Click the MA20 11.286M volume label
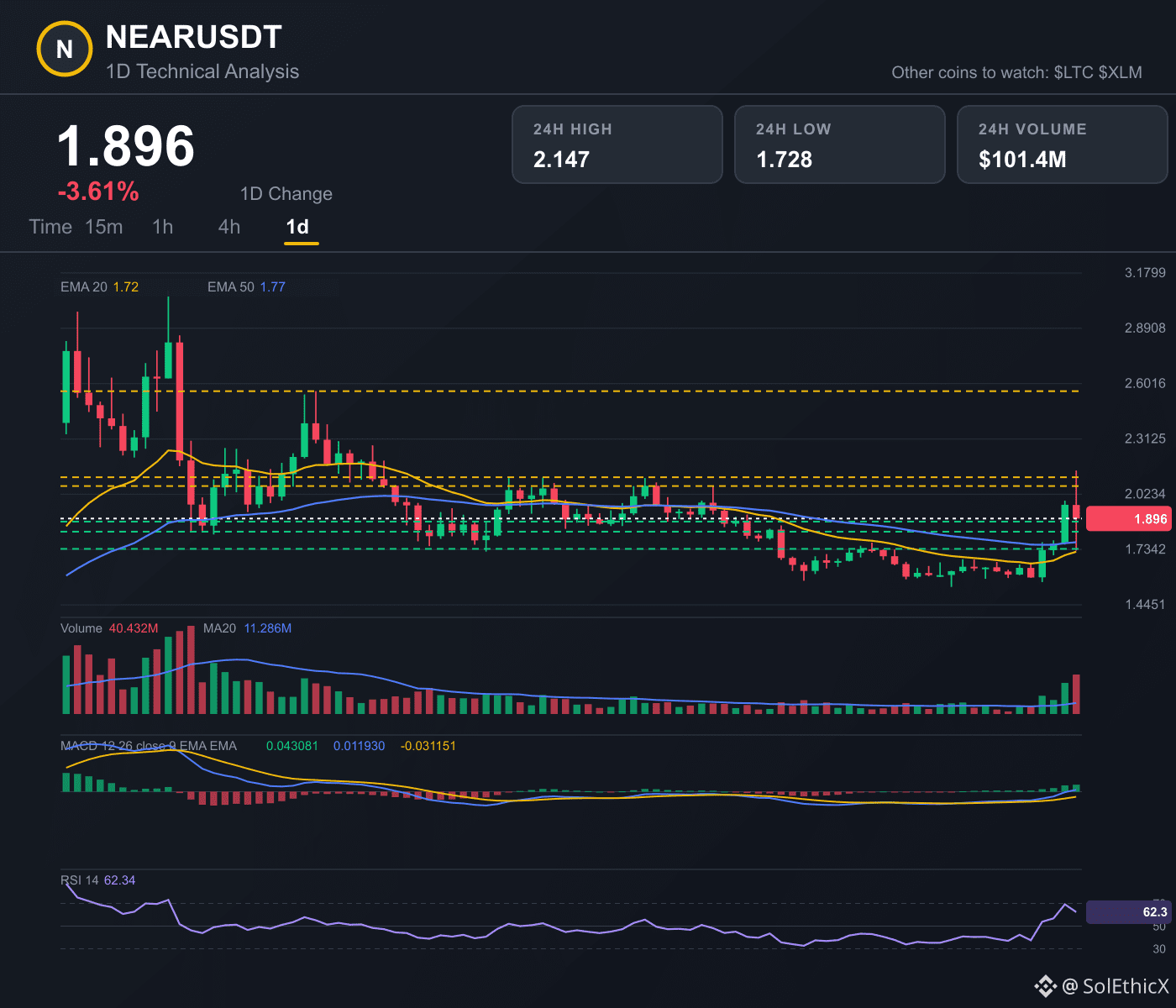Screen dimensions: 1176x1008 pyautogui.click(x=247, y=628)
